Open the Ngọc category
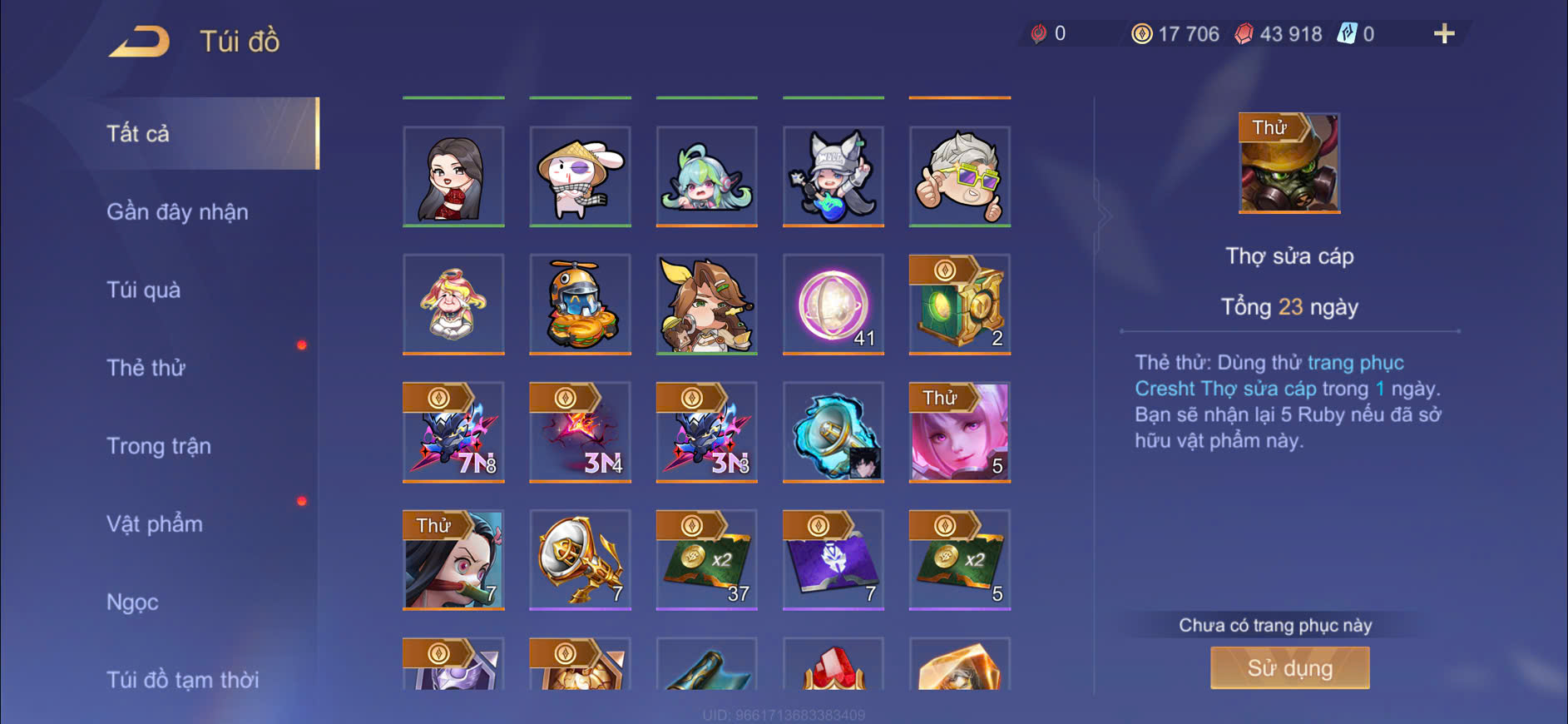 pyautogui.click(x=132, y=602)
